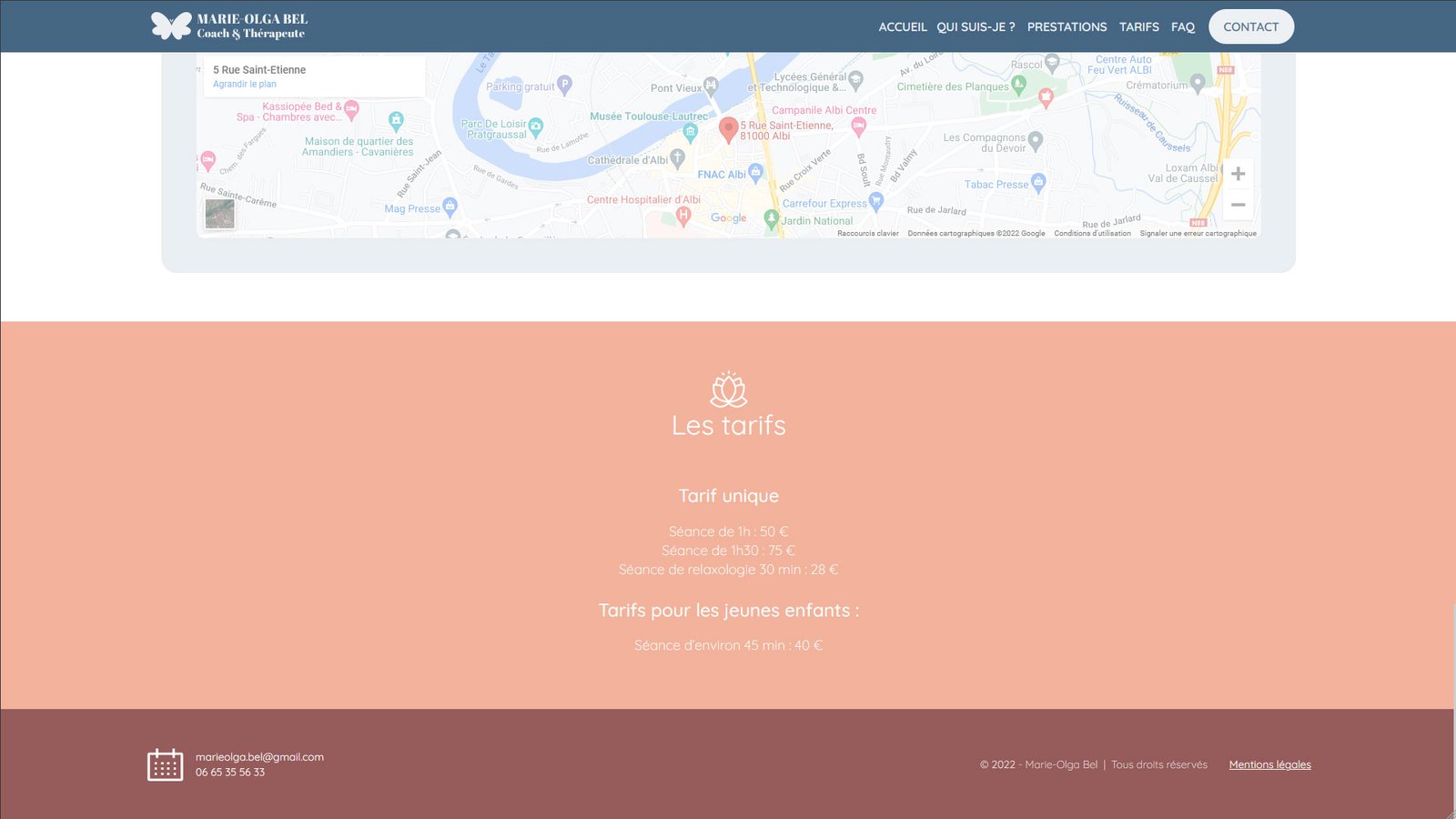Click the marieolga.bel@gmail.com email address
1456x819 pixels.
tap(259, 757)
